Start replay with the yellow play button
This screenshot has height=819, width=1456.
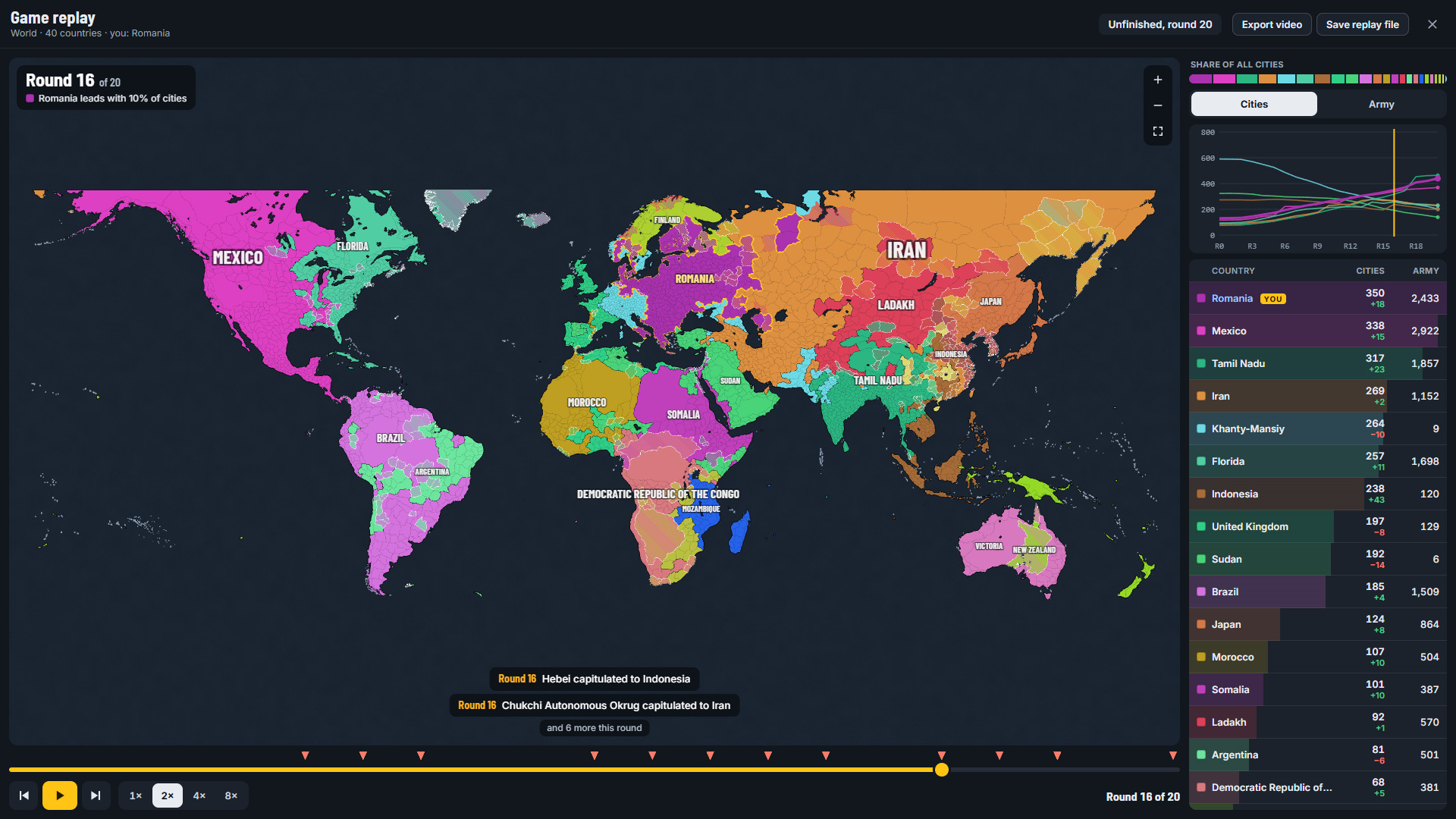point(60,795)
